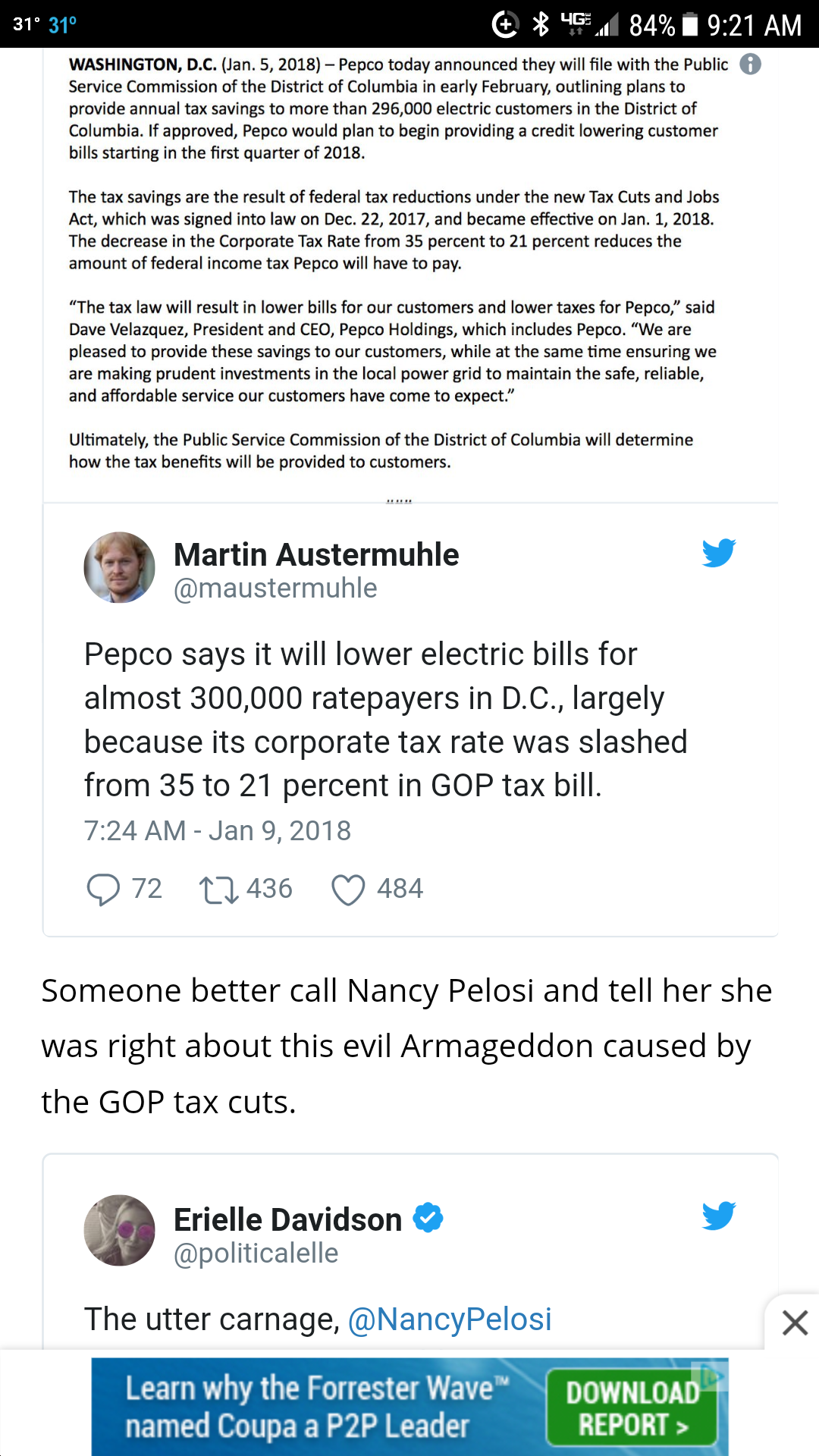
Task: Tap Twitter bird on Martin Austermuhle's tweet
Action: tap(718, 553)
